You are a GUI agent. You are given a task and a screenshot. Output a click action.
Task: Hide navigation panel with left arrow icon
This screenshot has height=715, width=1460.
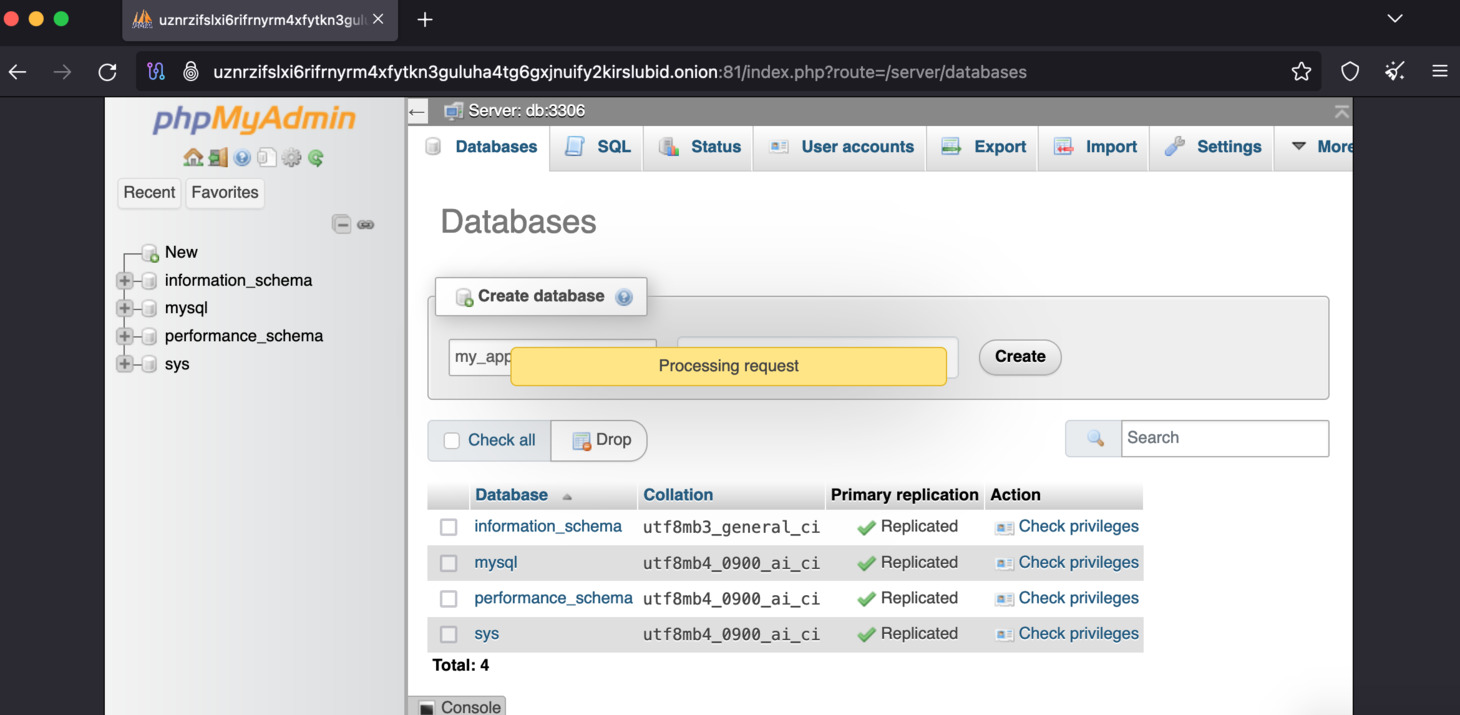click(x=418, y=111)
